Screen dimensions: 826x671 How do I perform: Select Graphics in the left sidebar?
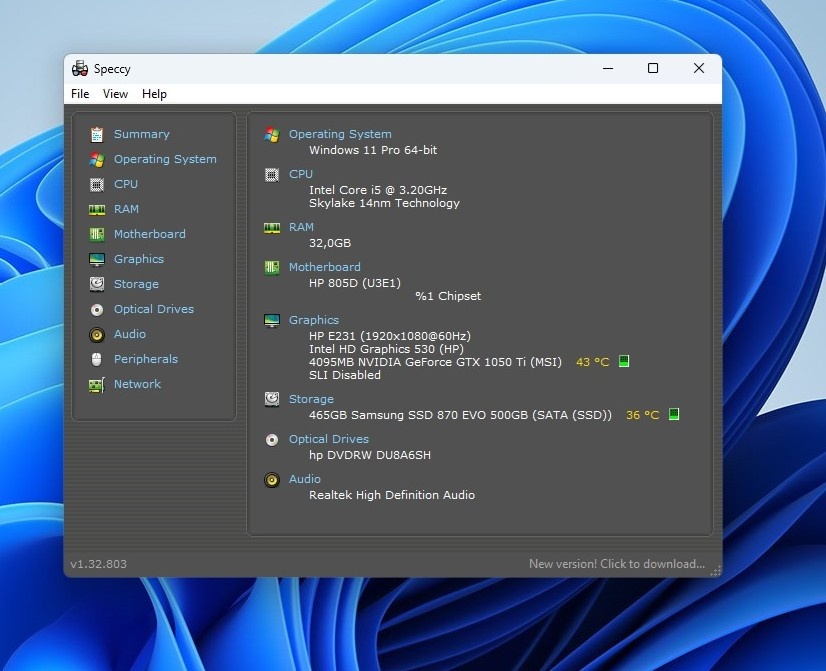click(x=138, y=259)
